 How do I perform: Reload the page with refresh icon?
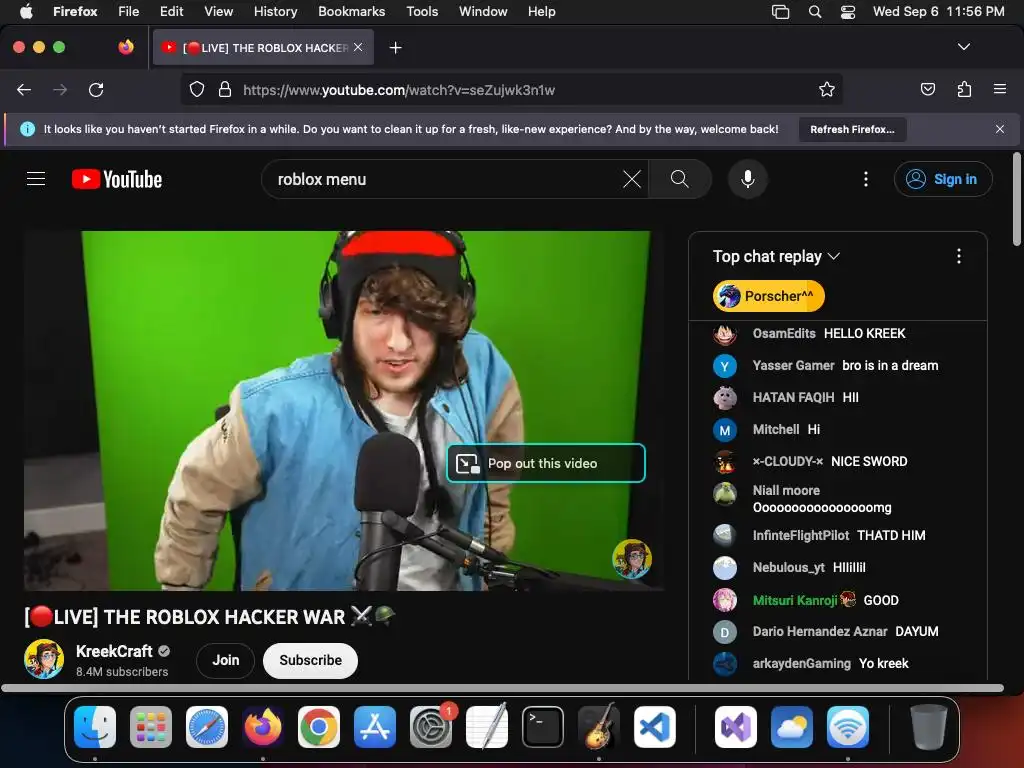(x=96, y=89)
